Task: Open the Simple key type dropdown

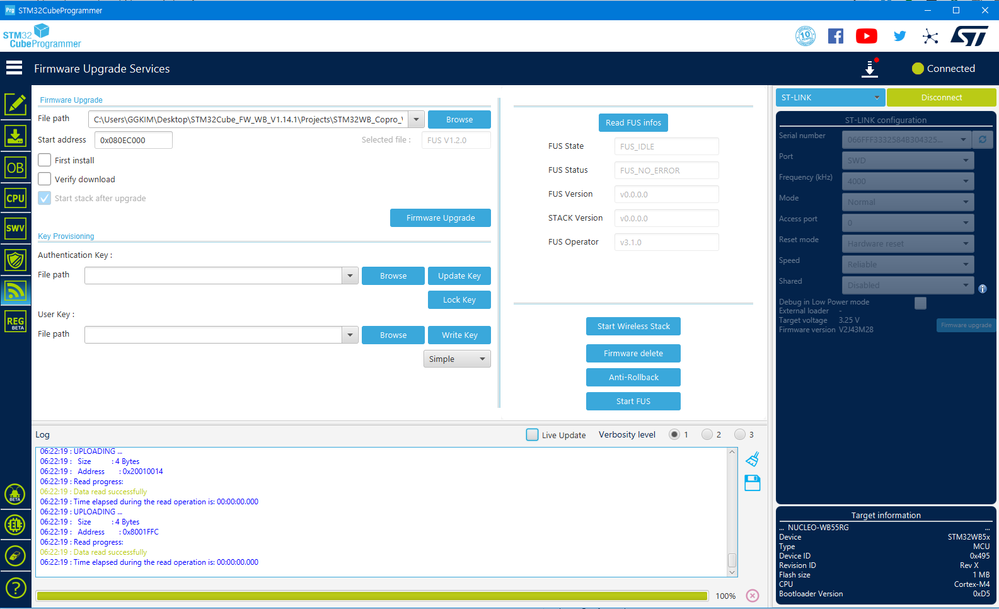Action: pos(457,359)
